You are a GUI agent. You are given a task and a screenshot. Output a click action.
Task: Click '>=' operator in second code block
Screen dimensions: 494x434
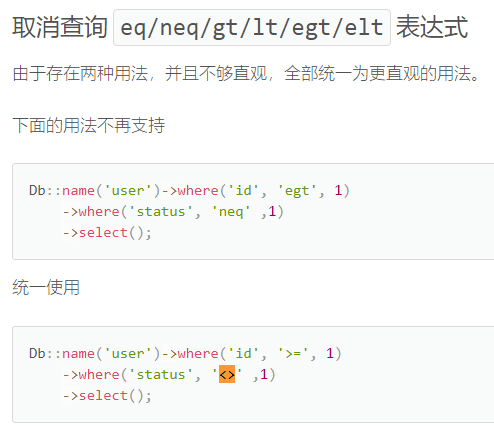293,353
